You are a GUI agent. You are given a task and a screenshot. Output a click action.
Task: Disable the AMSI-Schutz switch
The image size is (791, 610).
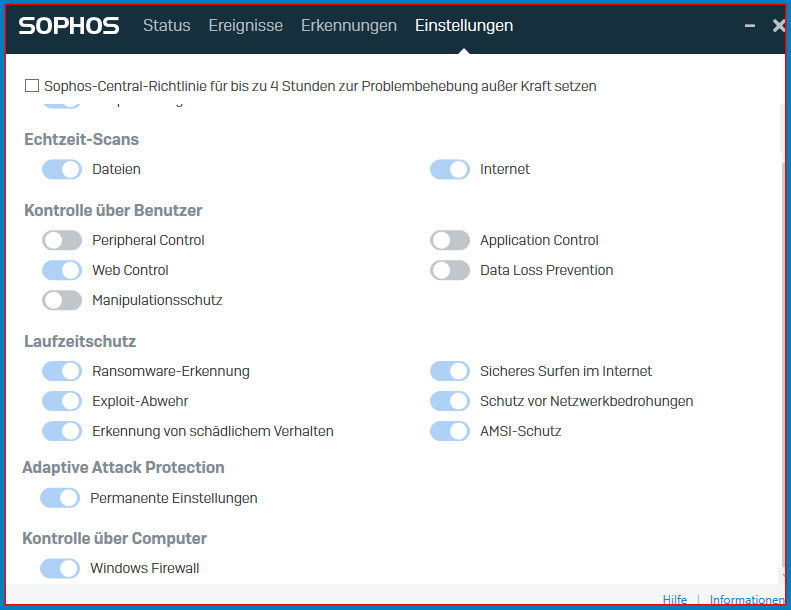tap(450, 431)
